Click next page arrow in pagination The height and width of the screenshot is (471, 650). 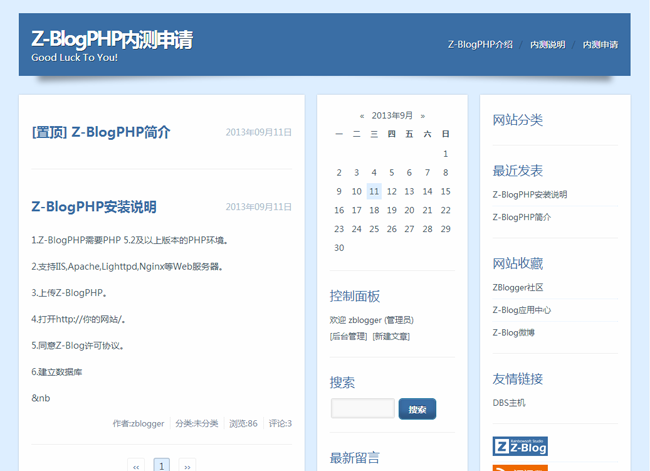click(x=187, y=466)
